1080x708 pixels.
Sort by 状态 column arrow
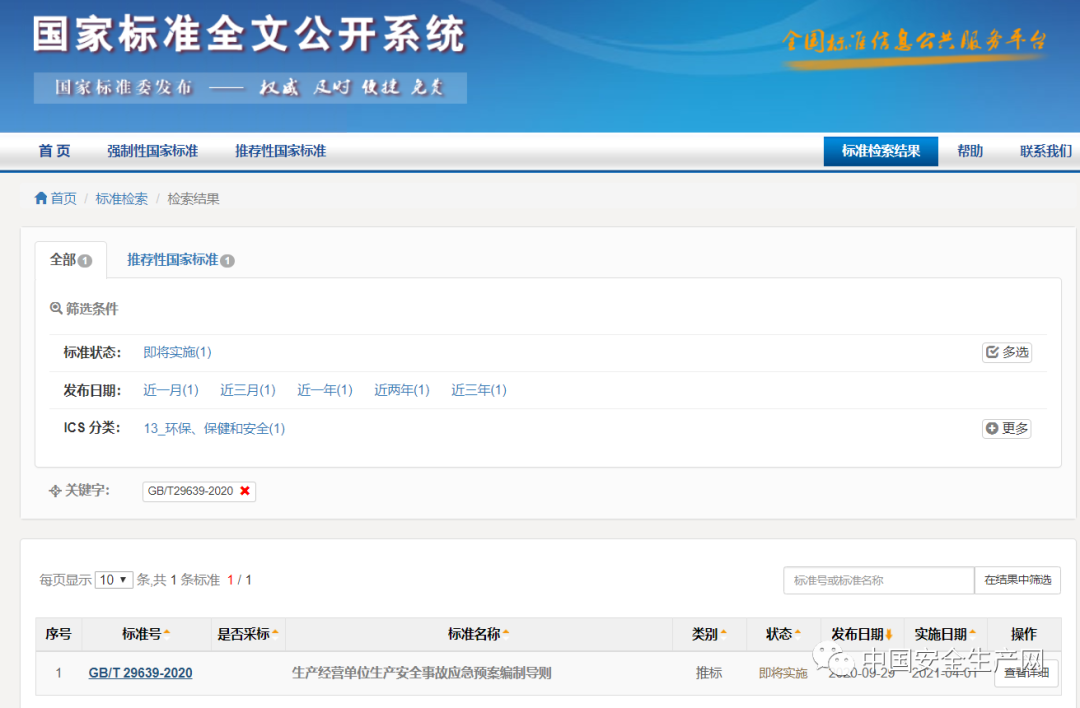tap(798, 634)
